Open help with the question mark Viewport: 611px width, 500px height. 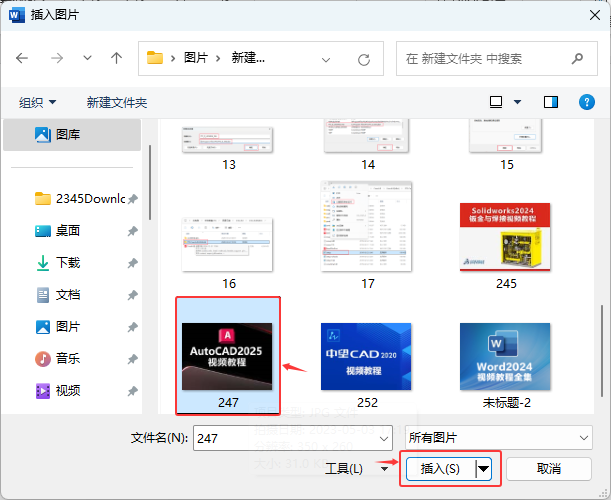(x=586, y=102)
